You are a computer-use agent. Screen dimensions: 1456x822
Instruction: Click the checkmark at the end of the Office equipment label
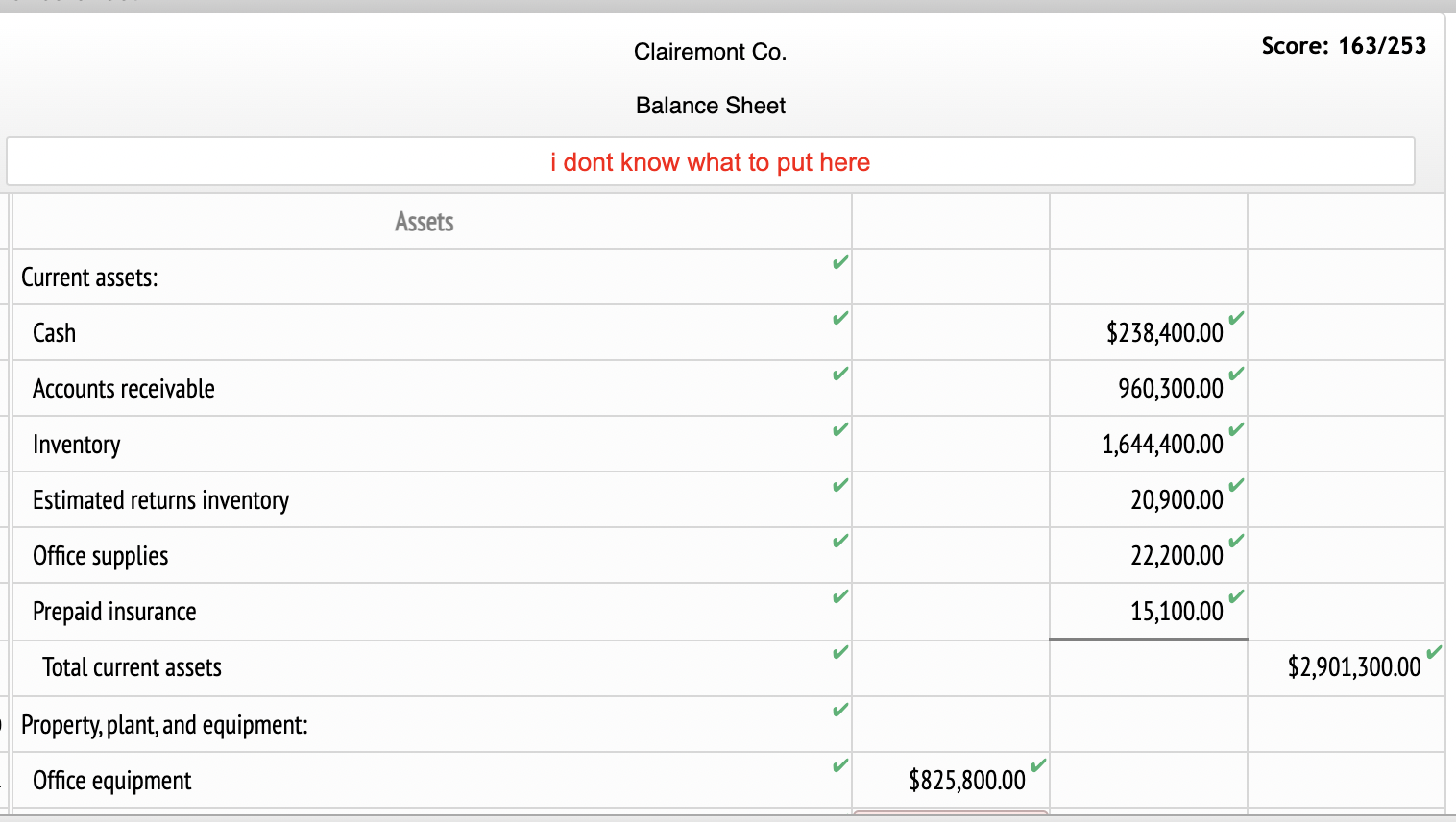(x=840, y=765)
